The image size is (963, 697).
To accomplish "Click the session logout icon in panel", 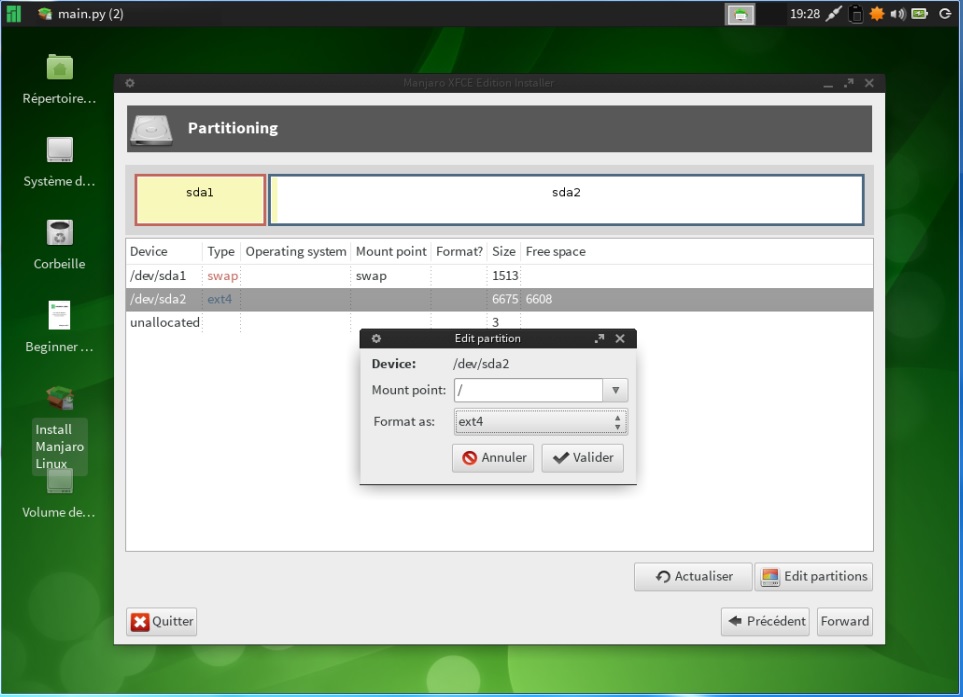I will click(945, 14).
